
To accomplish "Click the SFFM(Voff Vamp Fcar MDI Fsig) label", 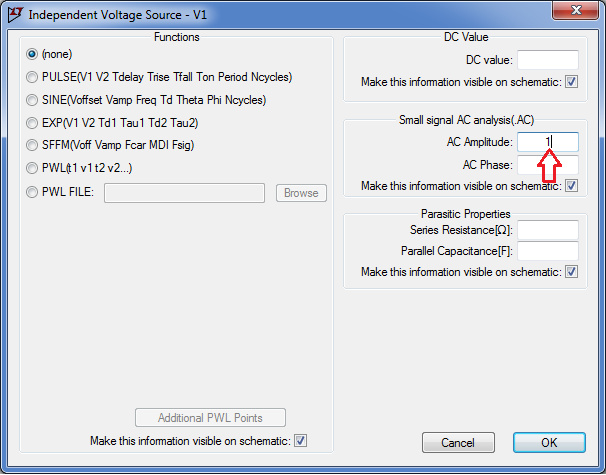I will coord(118,145).
